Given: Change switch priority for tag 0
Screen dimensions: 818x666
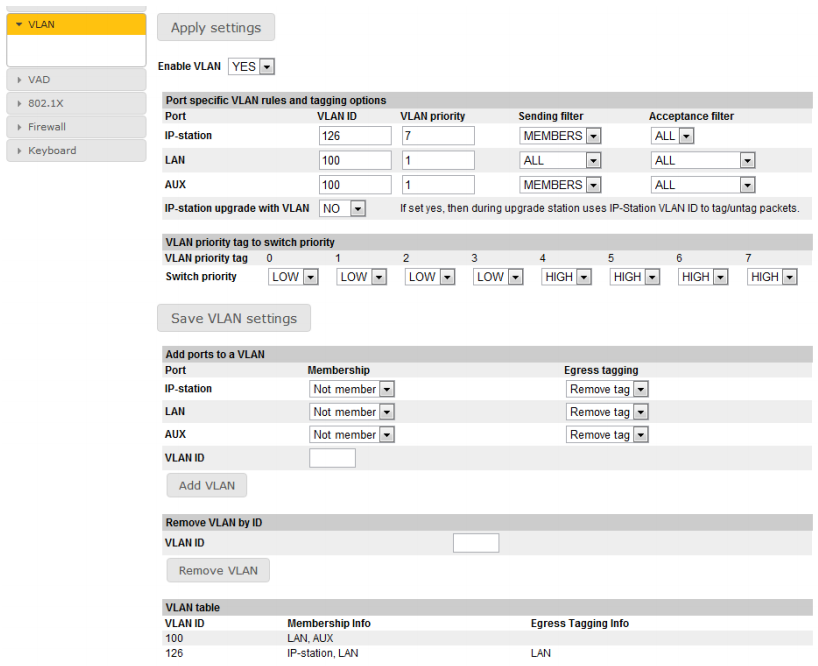Looking at the screenshot, I should pyautogui.click(x=293, y=277).
